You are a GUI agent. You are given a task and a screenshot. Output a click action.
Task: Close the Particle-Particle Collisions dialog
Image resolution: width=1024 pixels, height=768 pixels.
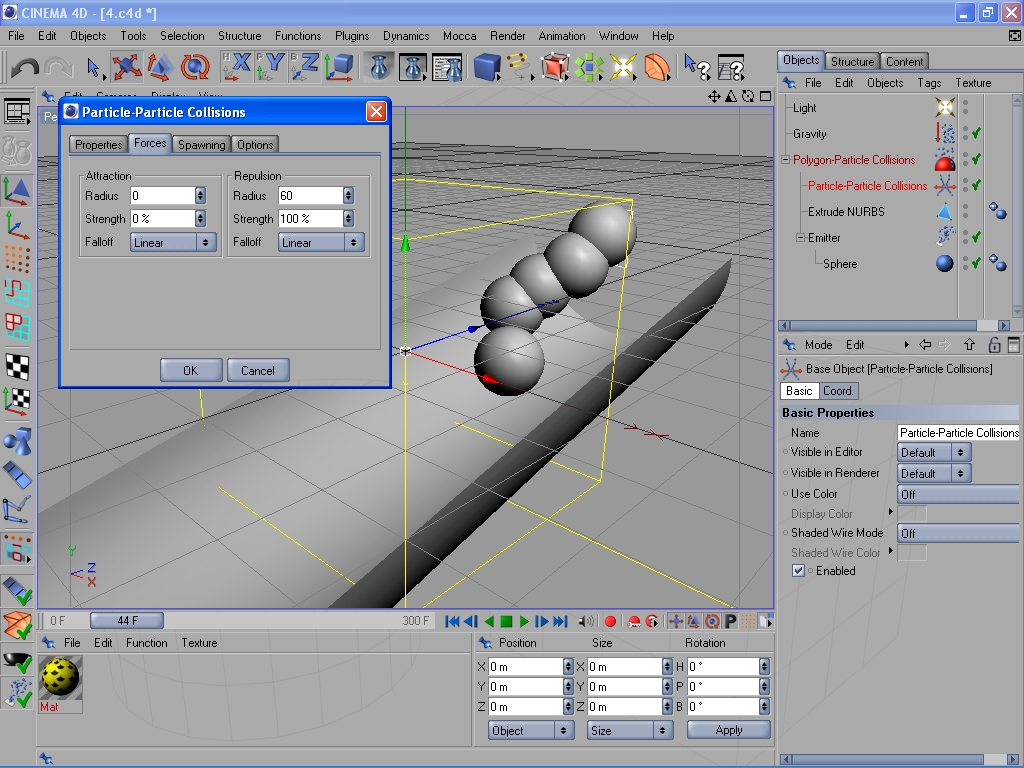click(x=376, y=112)
